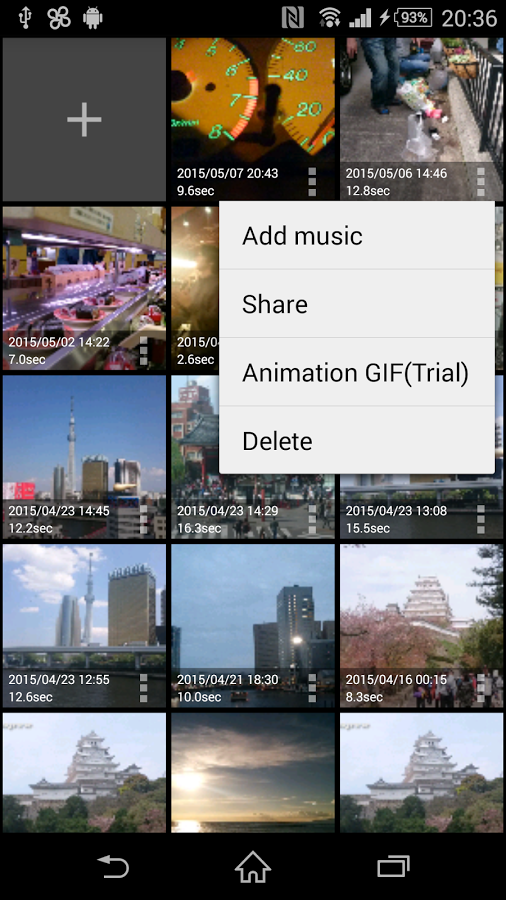The height and width of the screenshot is (900, 506).
Task: Select Delete from the popup menu
Action: tap(357, 440)
